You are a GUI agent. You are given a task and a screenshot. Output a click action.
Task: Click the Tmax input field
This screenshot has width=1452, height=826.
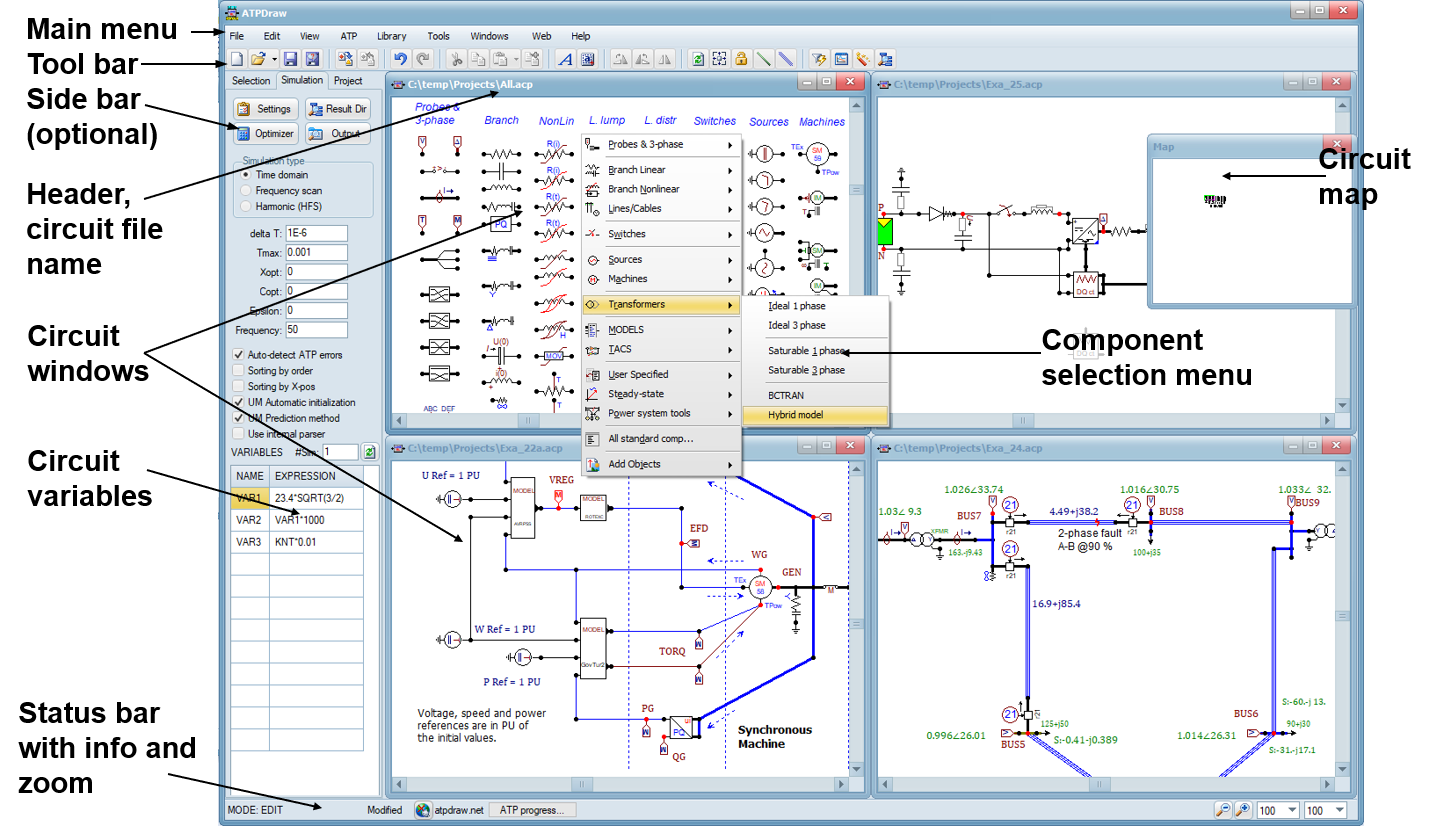click(316, 252)
